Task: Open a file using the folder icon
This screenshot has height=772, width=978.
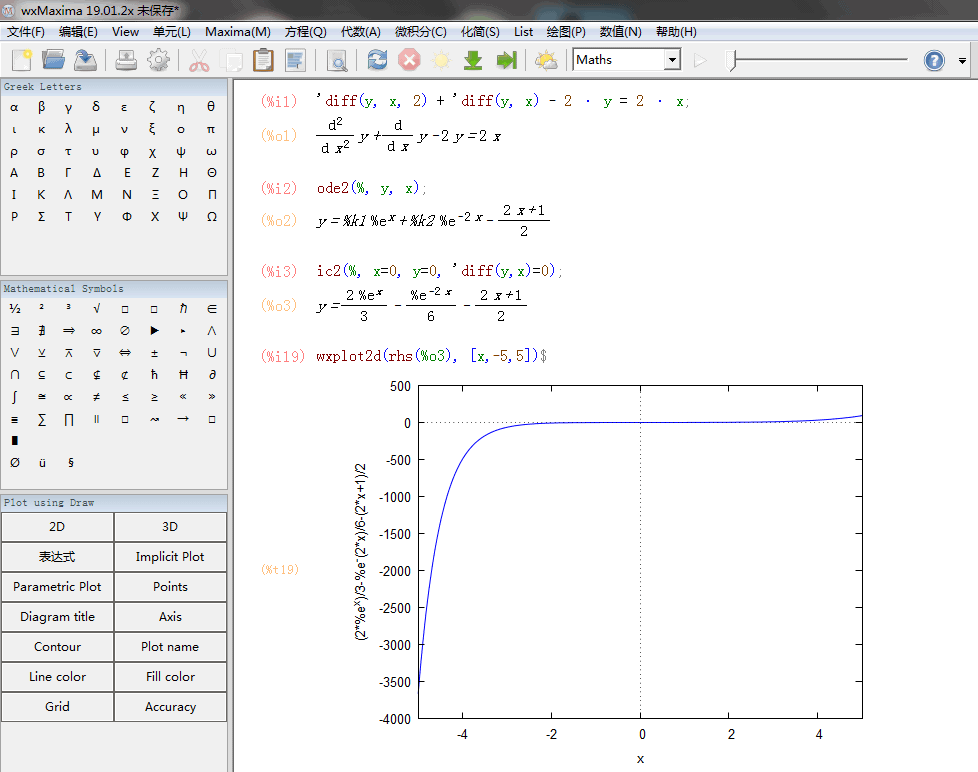Action: [54, 60]
